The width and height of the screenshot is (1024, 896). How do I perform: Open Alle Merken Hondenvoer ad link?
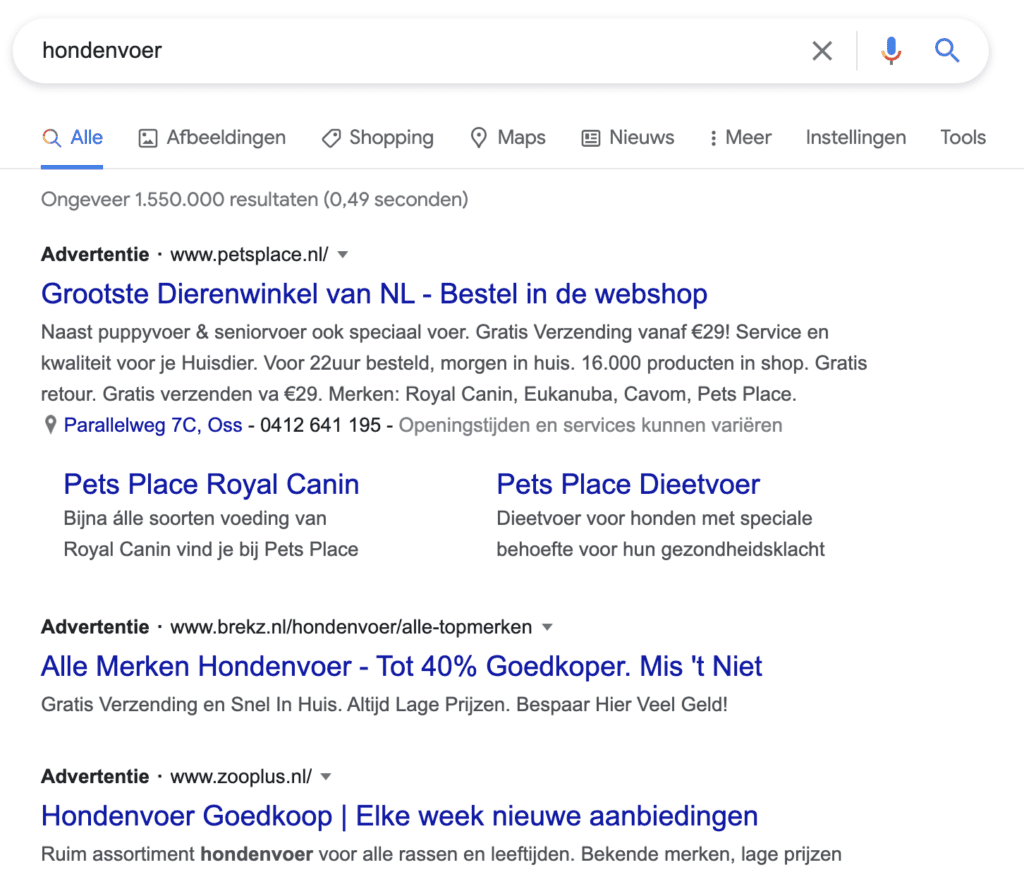coord(402,667)
